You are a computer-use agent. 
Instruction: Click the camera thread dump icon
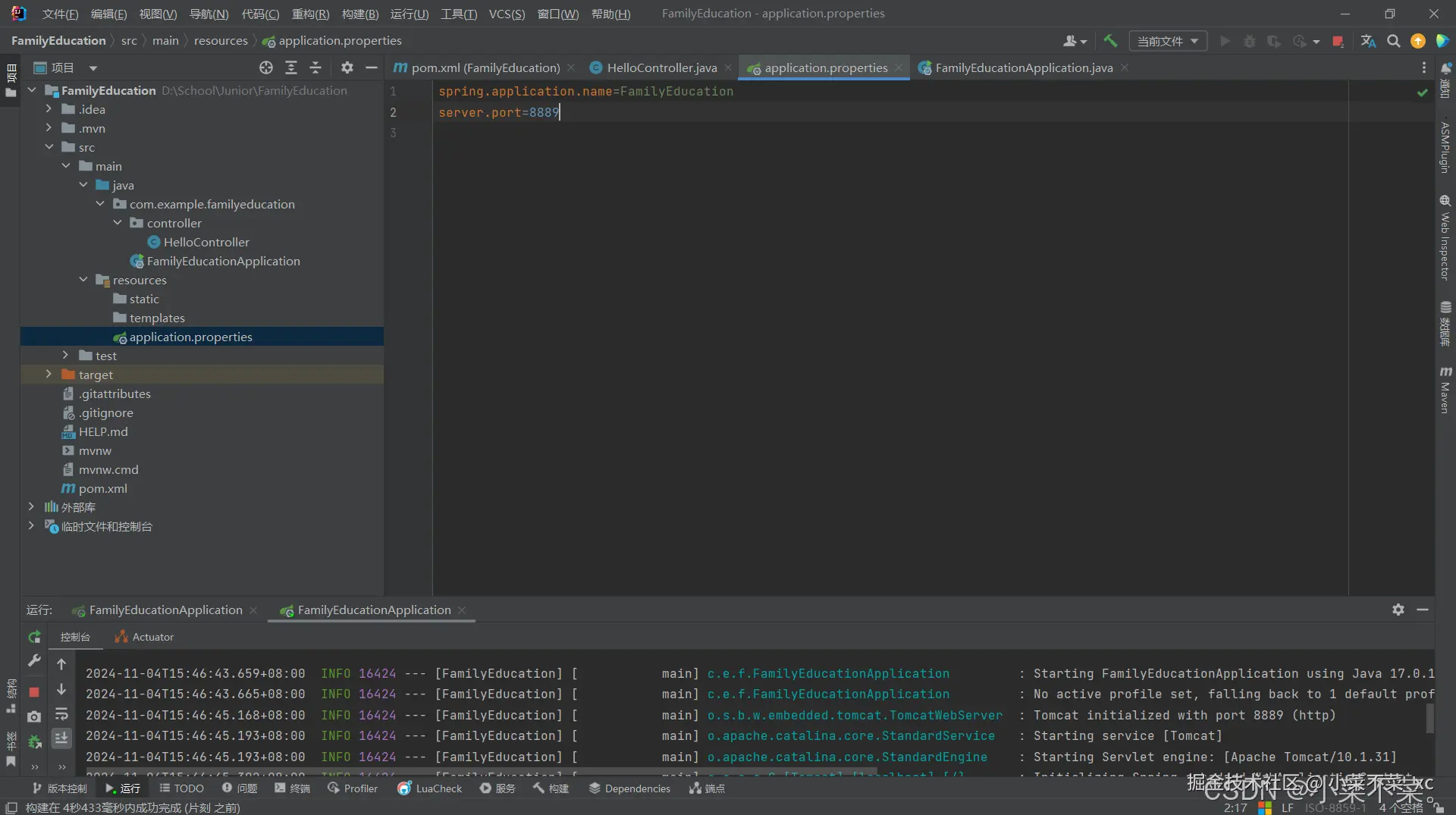[34, 716]
